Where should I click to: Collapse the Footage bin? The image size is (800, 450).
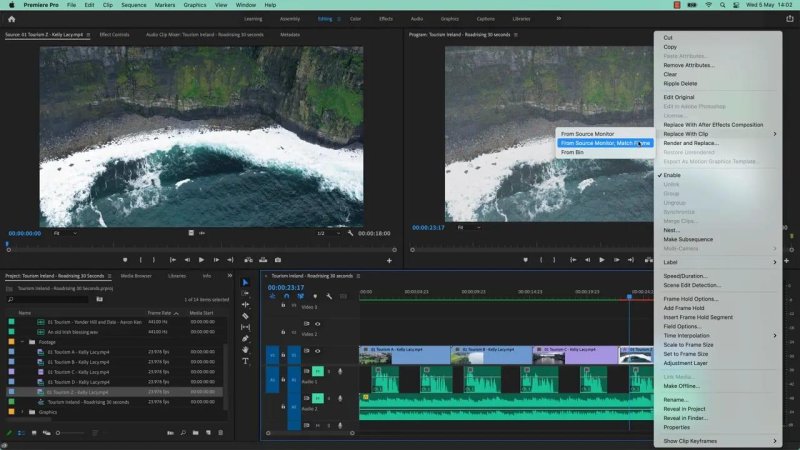[22, 342]
